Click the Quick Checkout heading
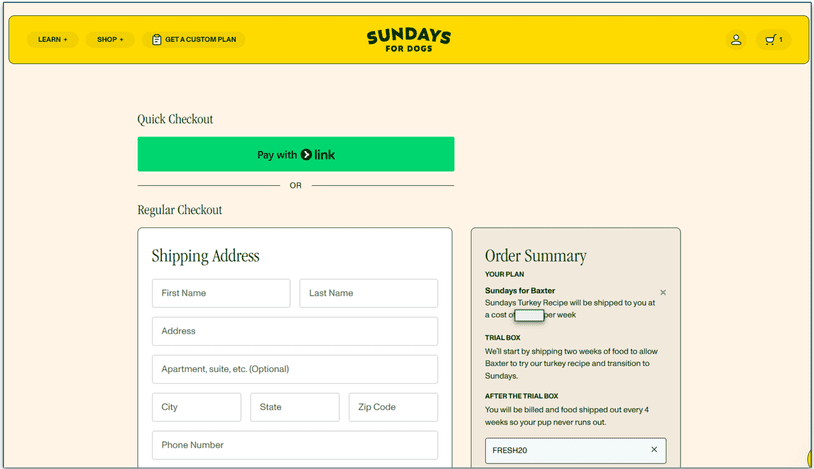Screen dimensions: 814x469 click(x=175, y=119)
